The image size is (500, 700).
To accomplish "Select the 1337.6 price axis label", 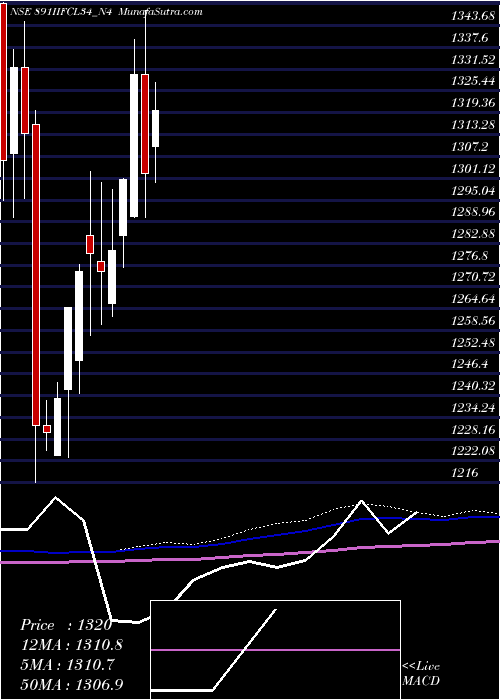I will tap(469, 38).
